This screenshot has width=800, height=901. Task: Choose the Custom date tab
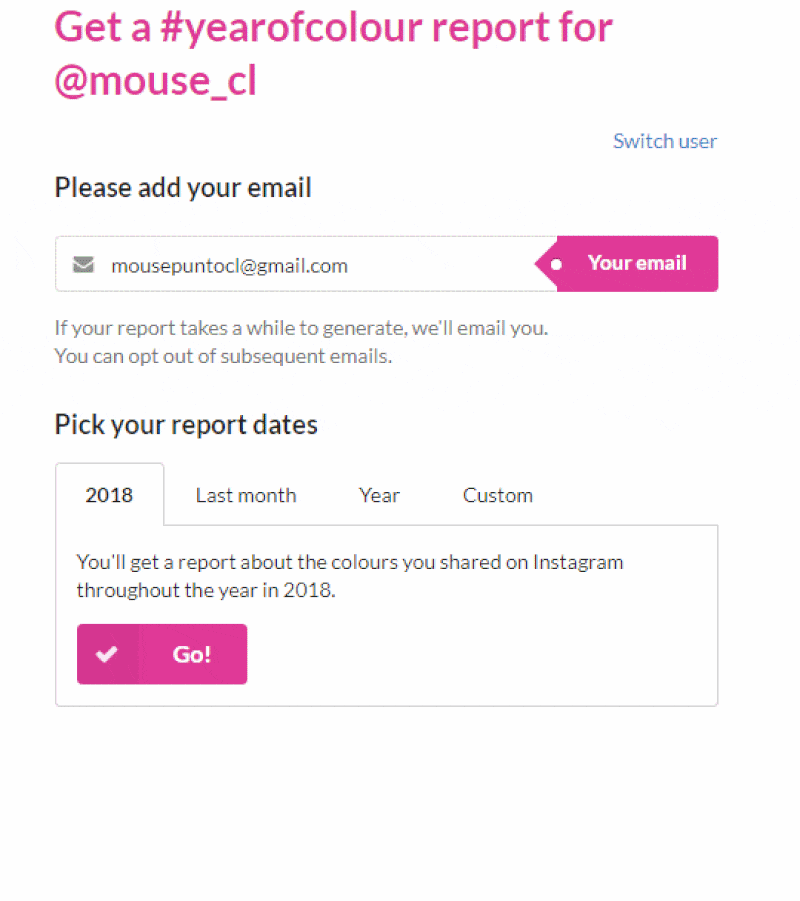point(498,495)
